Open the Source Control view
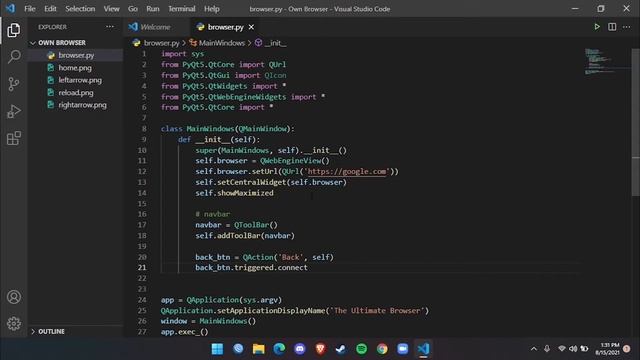Image resolution: width=640 pixels, height=360 pixels. tap(13, 84)
